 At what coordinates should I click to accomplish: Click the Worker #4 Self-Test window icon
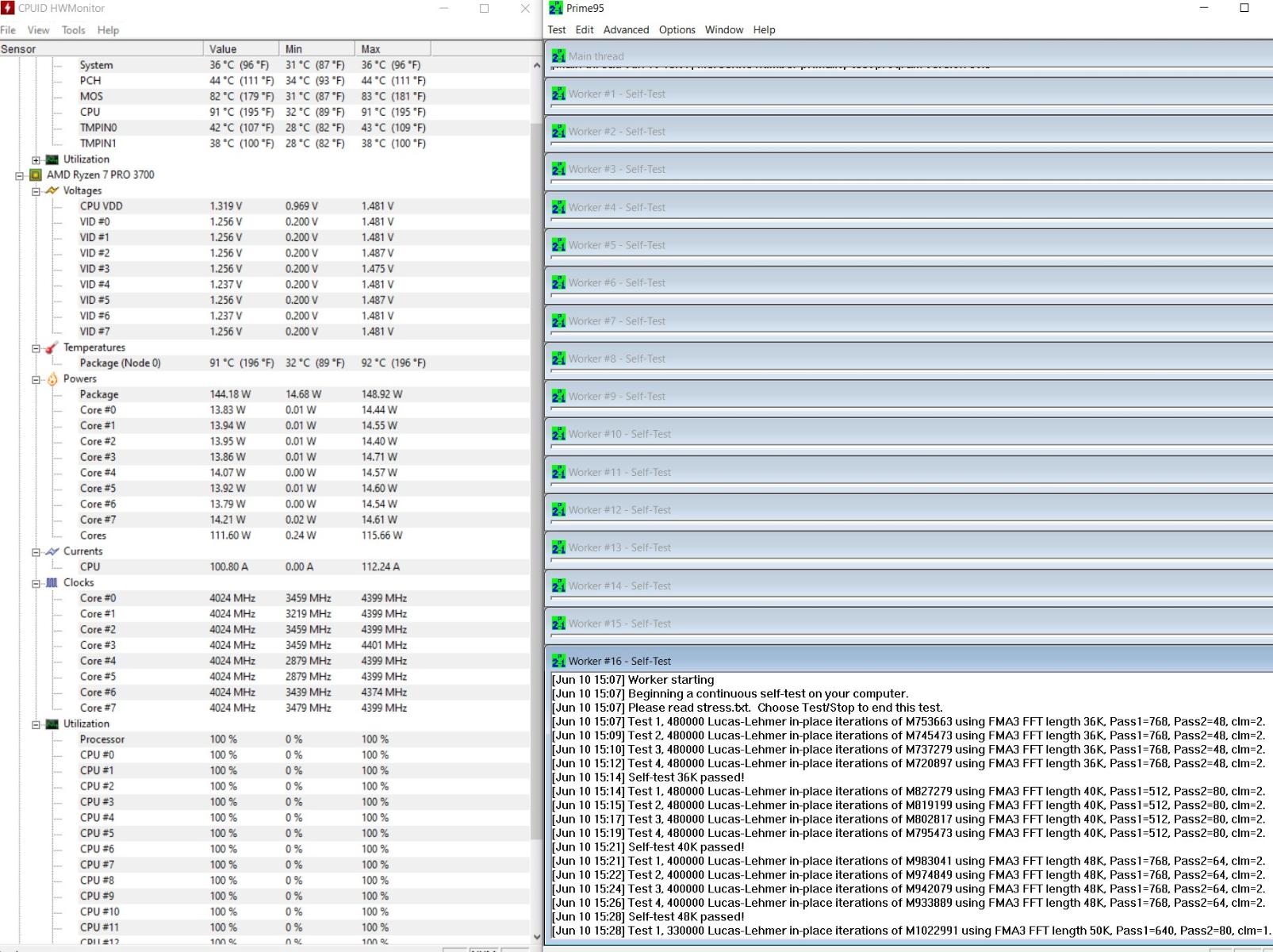click(x=558, y=207)
